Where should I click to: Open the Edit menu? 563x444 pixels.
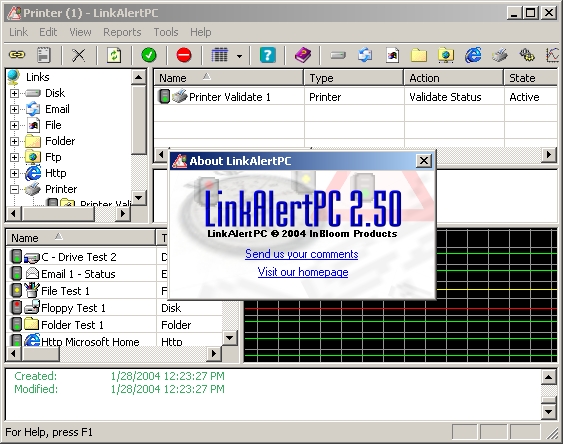tap(48, 32)
